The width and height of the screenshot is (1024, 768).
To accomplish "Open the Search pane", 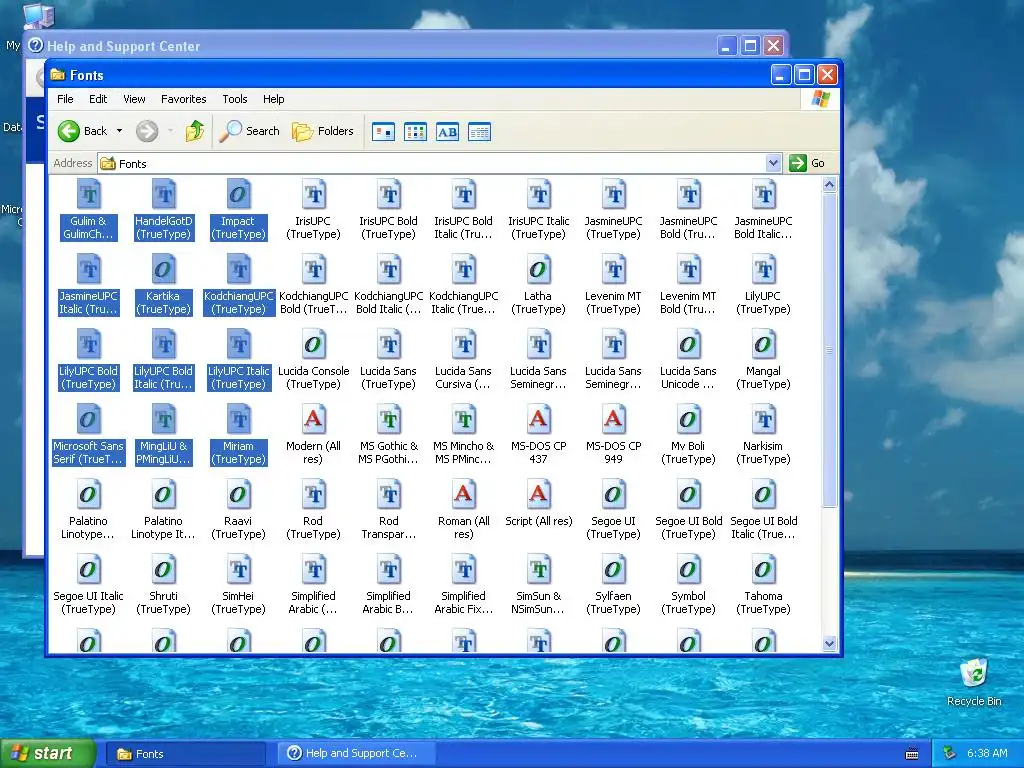I will [x=249, y=131].
